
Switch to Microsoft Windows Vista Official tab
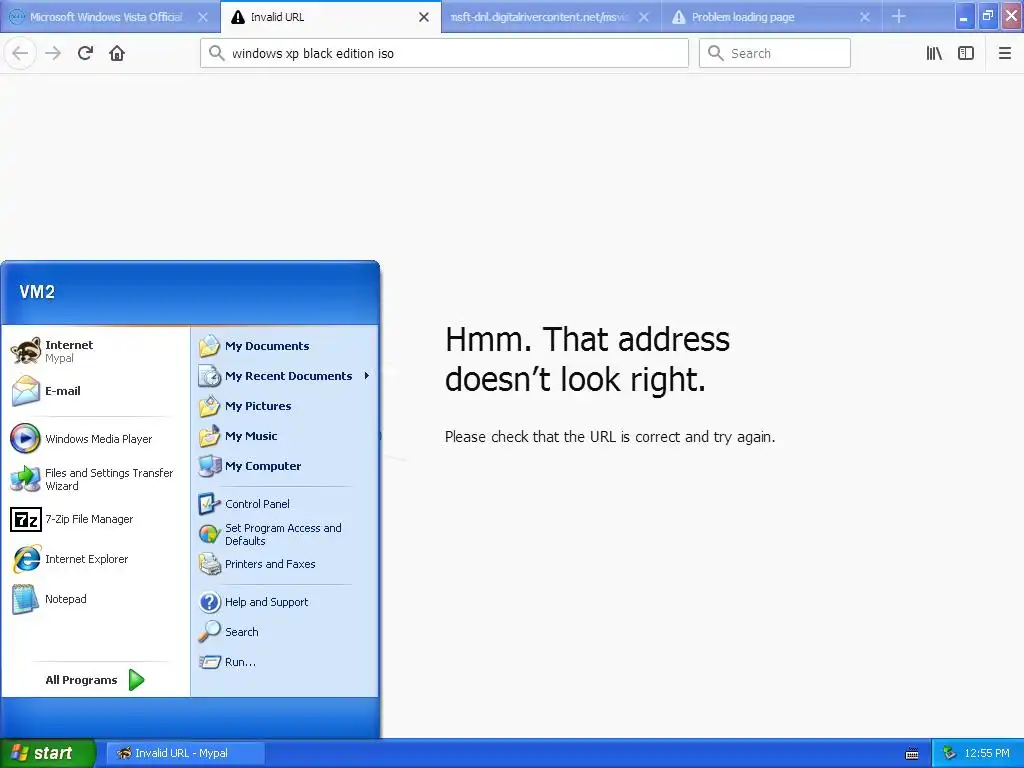(x=106, y=17)
